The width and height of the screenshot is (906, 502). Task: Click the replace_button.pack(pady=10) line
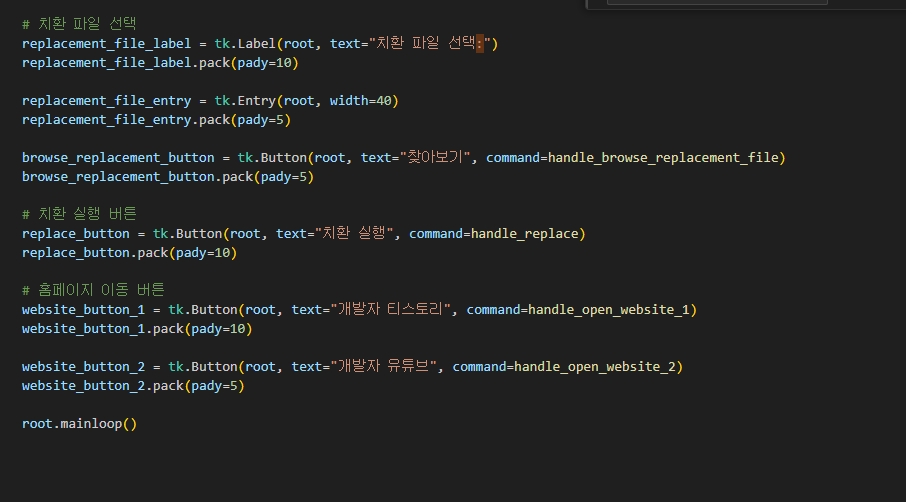tap(129, 252)
